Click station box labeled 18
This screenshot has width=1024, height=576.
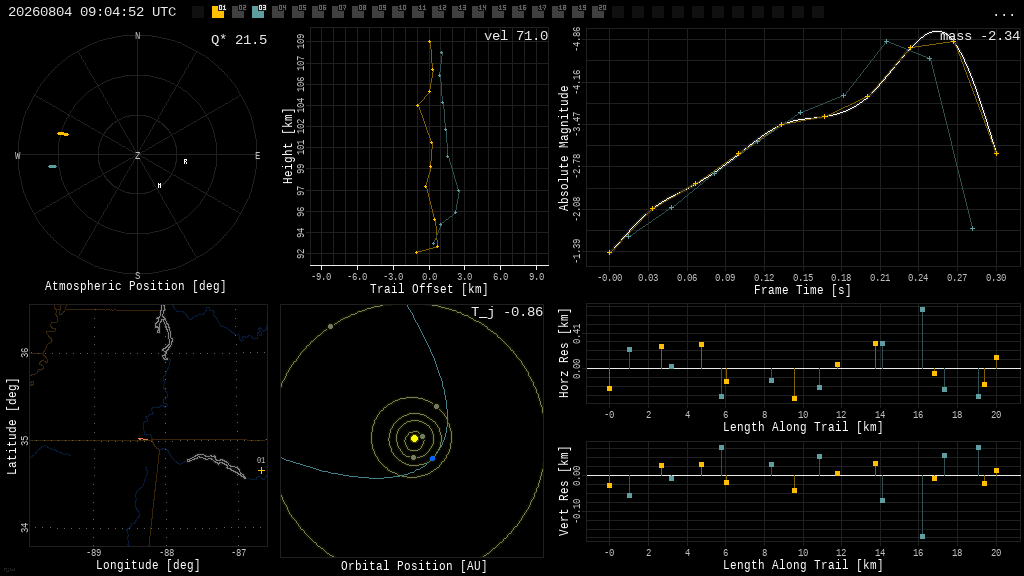click(x=558, y=12)
